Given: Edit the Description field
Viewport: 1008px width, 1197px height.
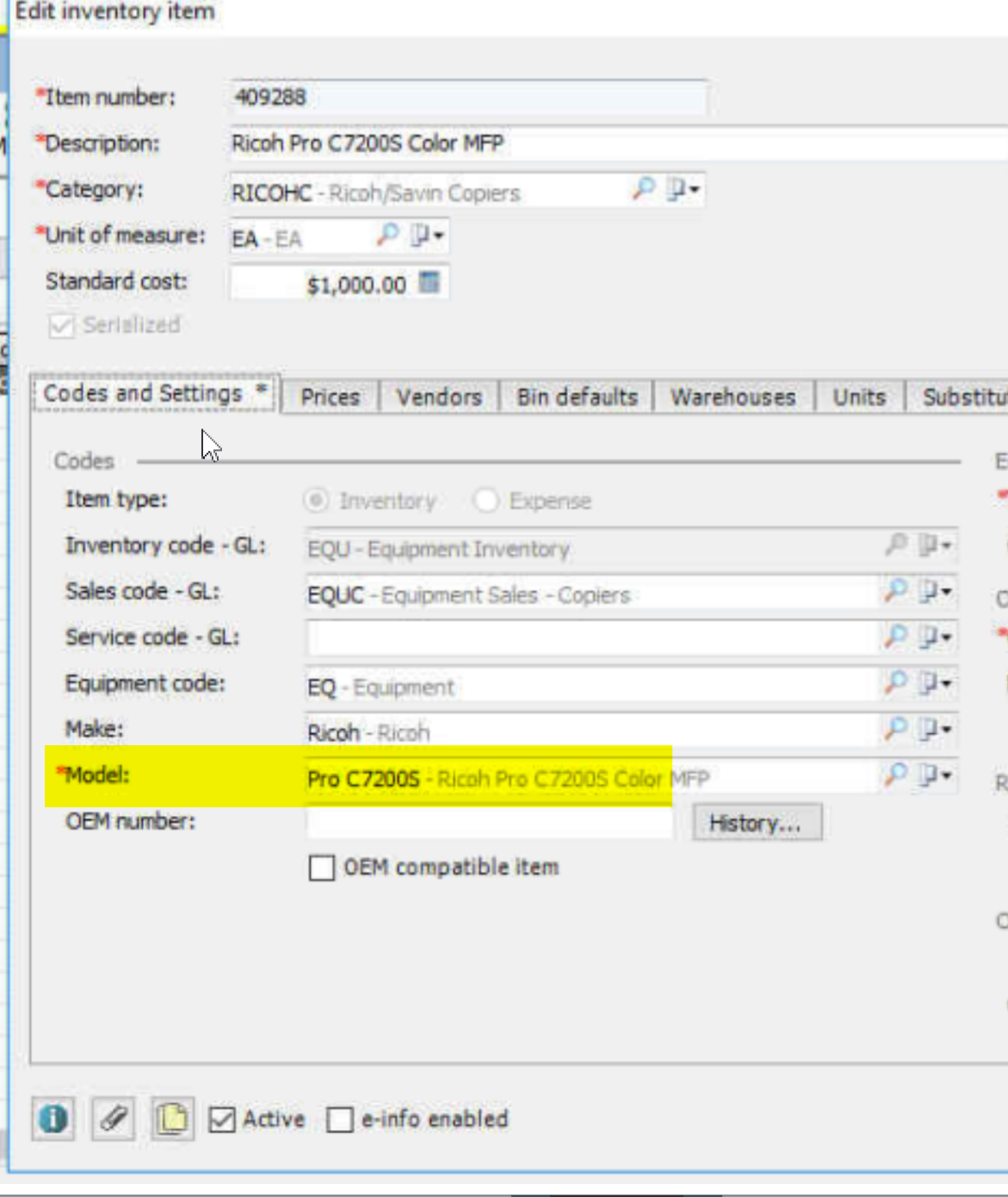Looking at the screenshot, I should (x=618, y=143).
